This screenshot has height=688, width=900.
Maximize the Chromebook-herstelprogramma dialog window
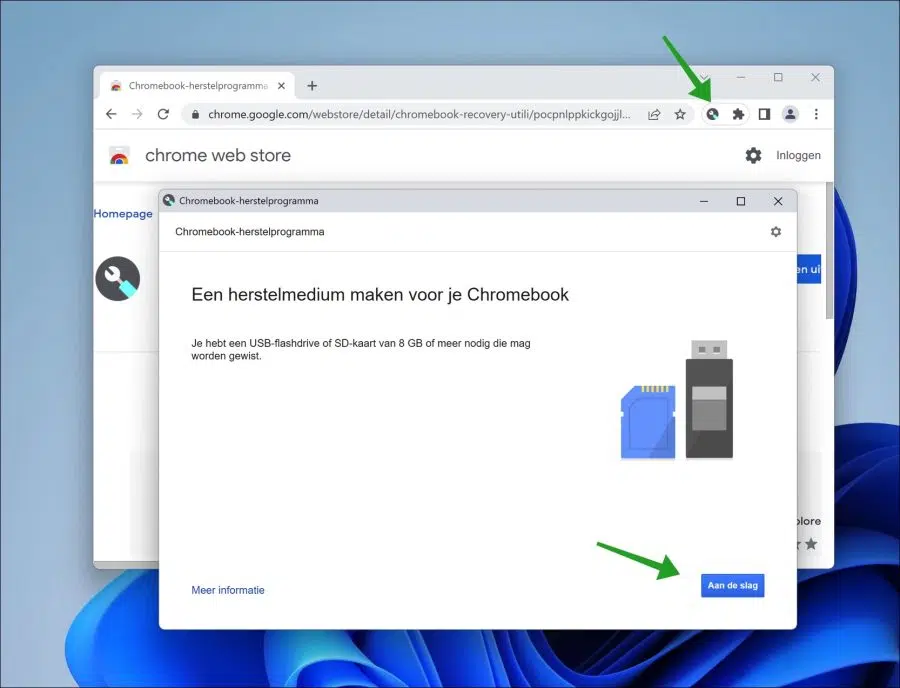[740, 201]
